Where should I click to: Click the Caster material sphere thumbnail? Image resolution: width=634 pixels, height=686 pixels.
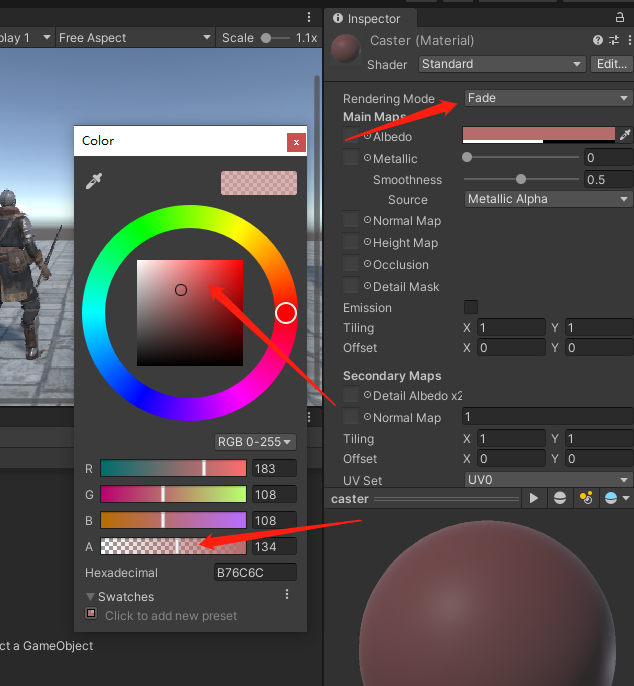tap(346, 48)
